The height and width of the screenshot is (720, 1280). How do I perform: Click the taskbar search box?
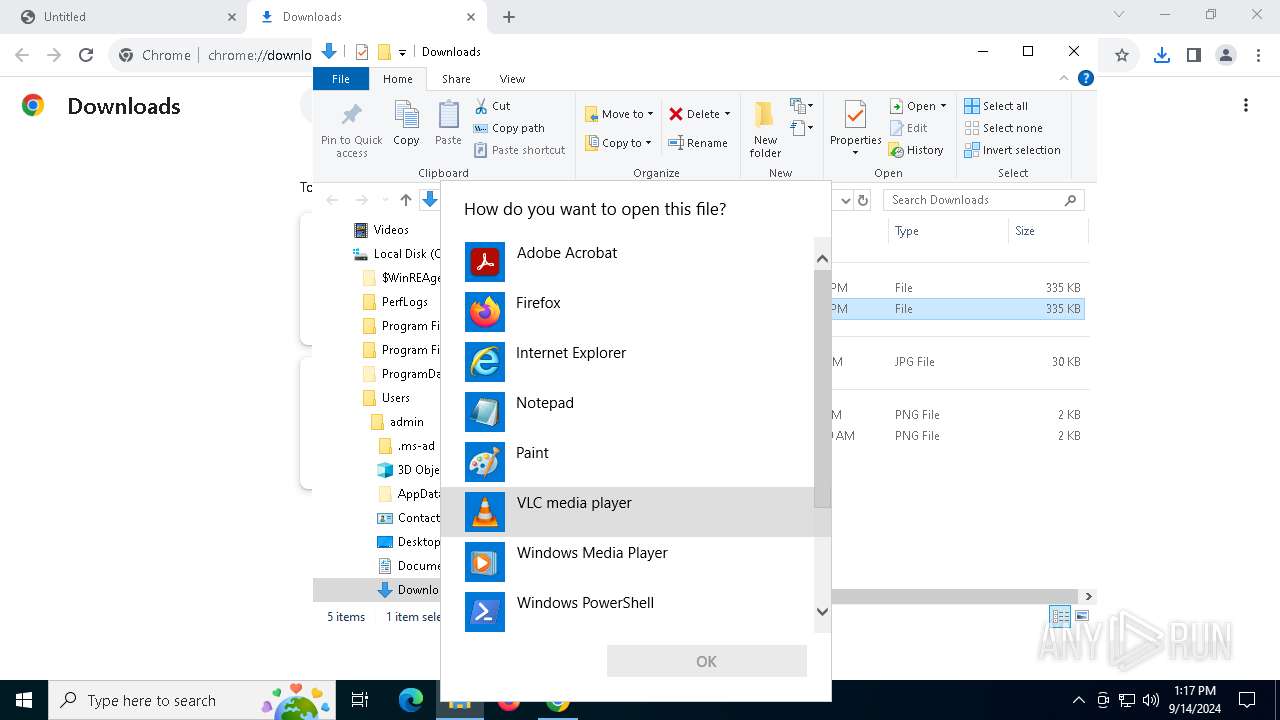point(193,701)
